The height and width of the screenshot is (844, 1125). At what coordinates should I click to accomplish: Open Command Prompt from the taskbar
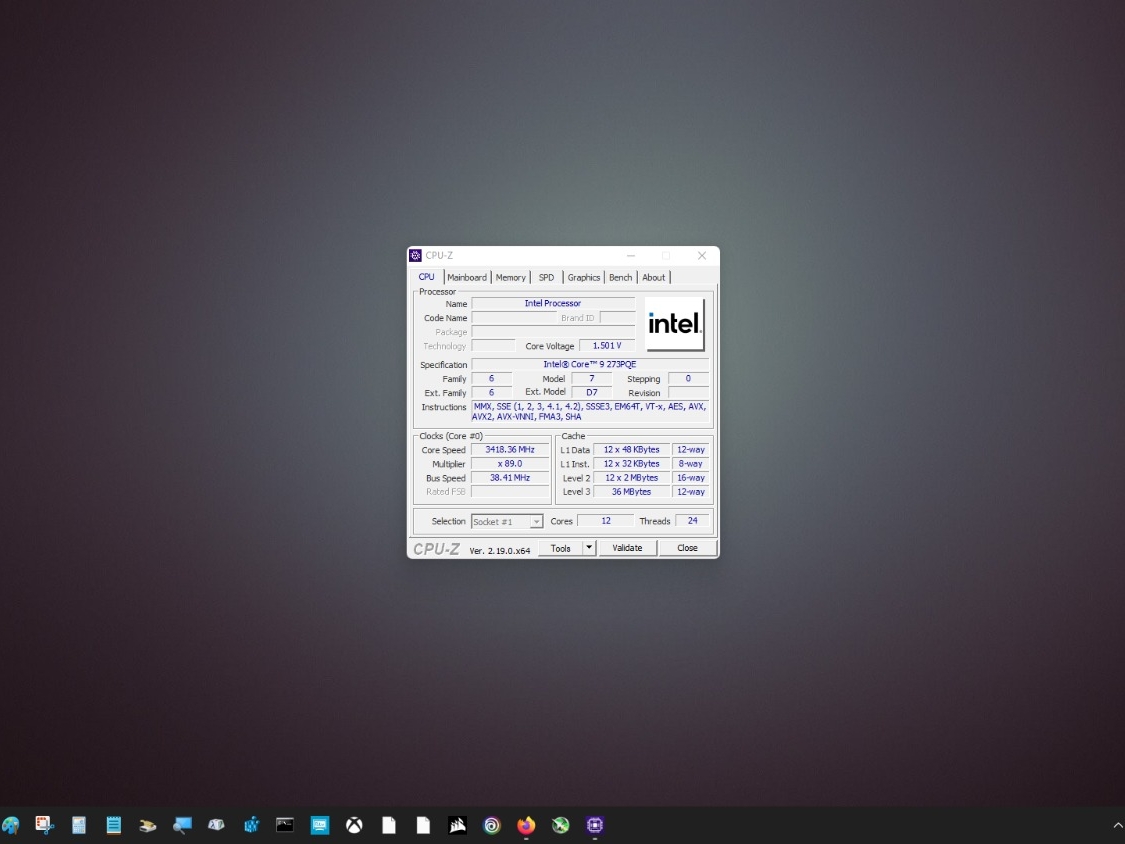pyautogui.click(x=285, y=825)
